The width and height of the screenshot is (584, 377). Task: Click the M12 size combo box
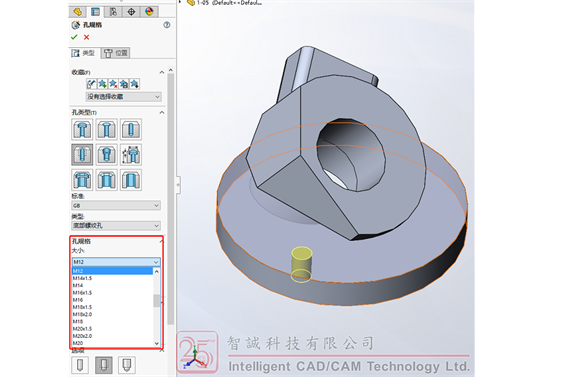tap(116, 262)
